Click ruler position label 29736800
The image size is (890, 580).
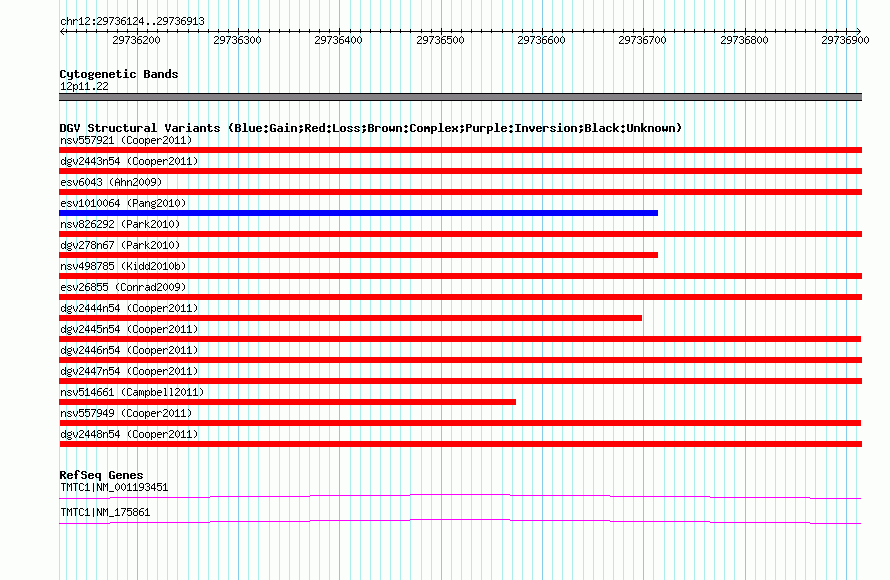pos(744,40)
